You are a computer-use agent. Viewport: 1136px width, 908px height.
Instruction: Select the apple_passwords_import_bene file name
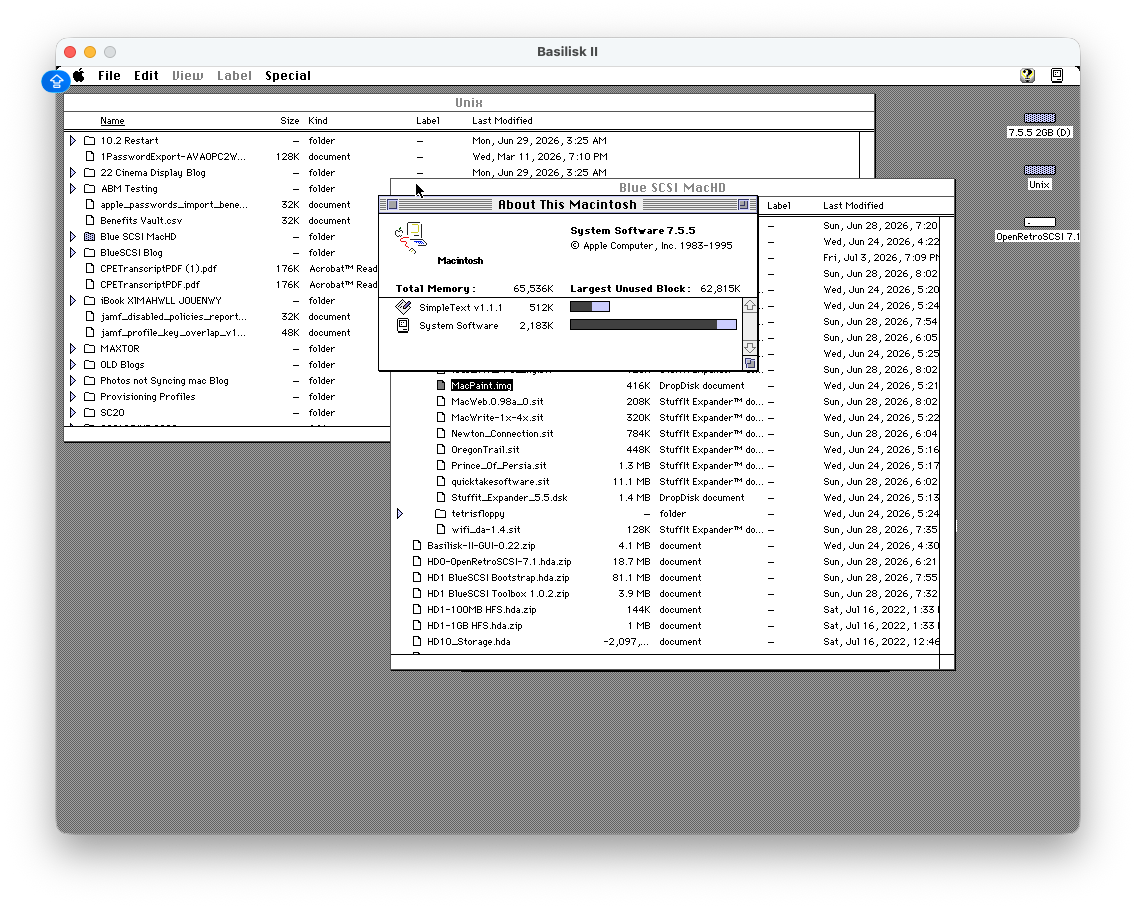click(174, 205)
